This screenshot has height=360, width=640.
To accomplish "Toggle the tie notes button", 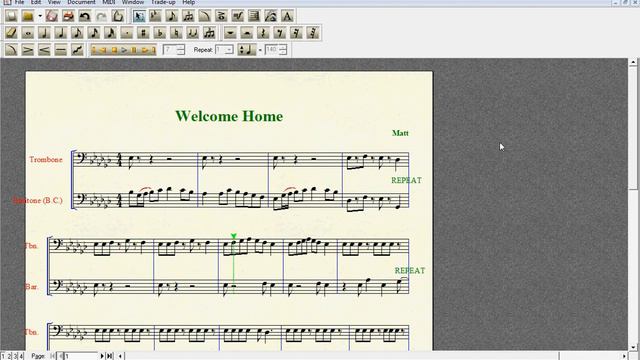I will (x=192, y=33).
